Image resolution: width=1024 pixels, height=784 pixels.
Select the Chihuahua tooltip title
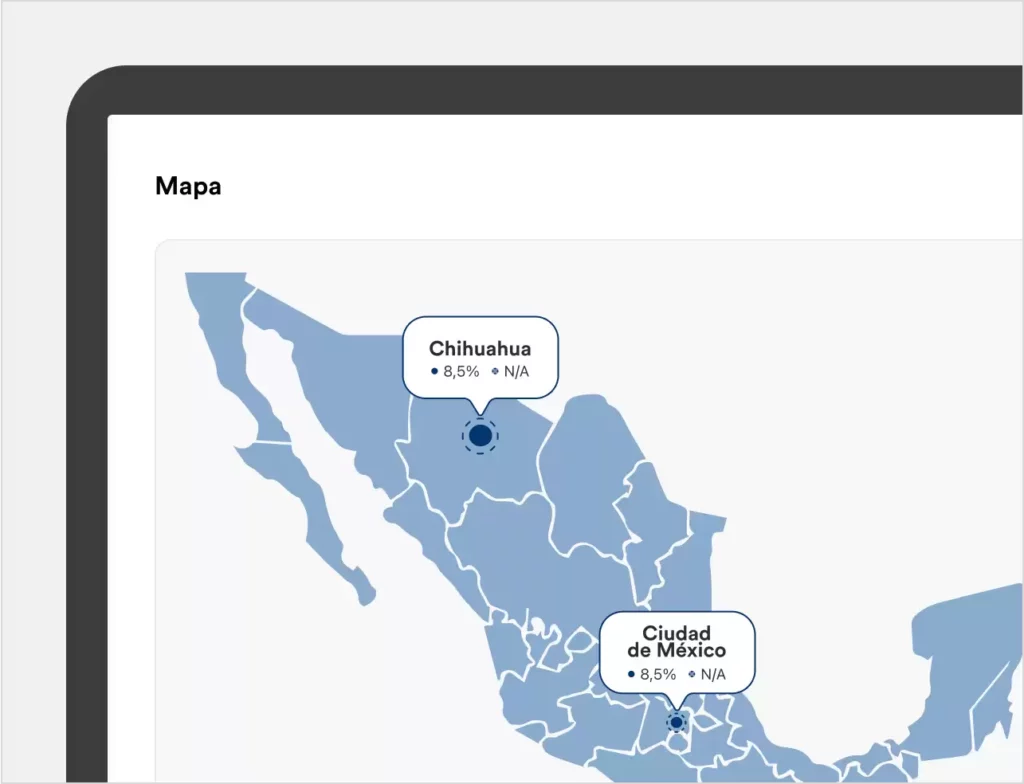(x=480, y=349)
